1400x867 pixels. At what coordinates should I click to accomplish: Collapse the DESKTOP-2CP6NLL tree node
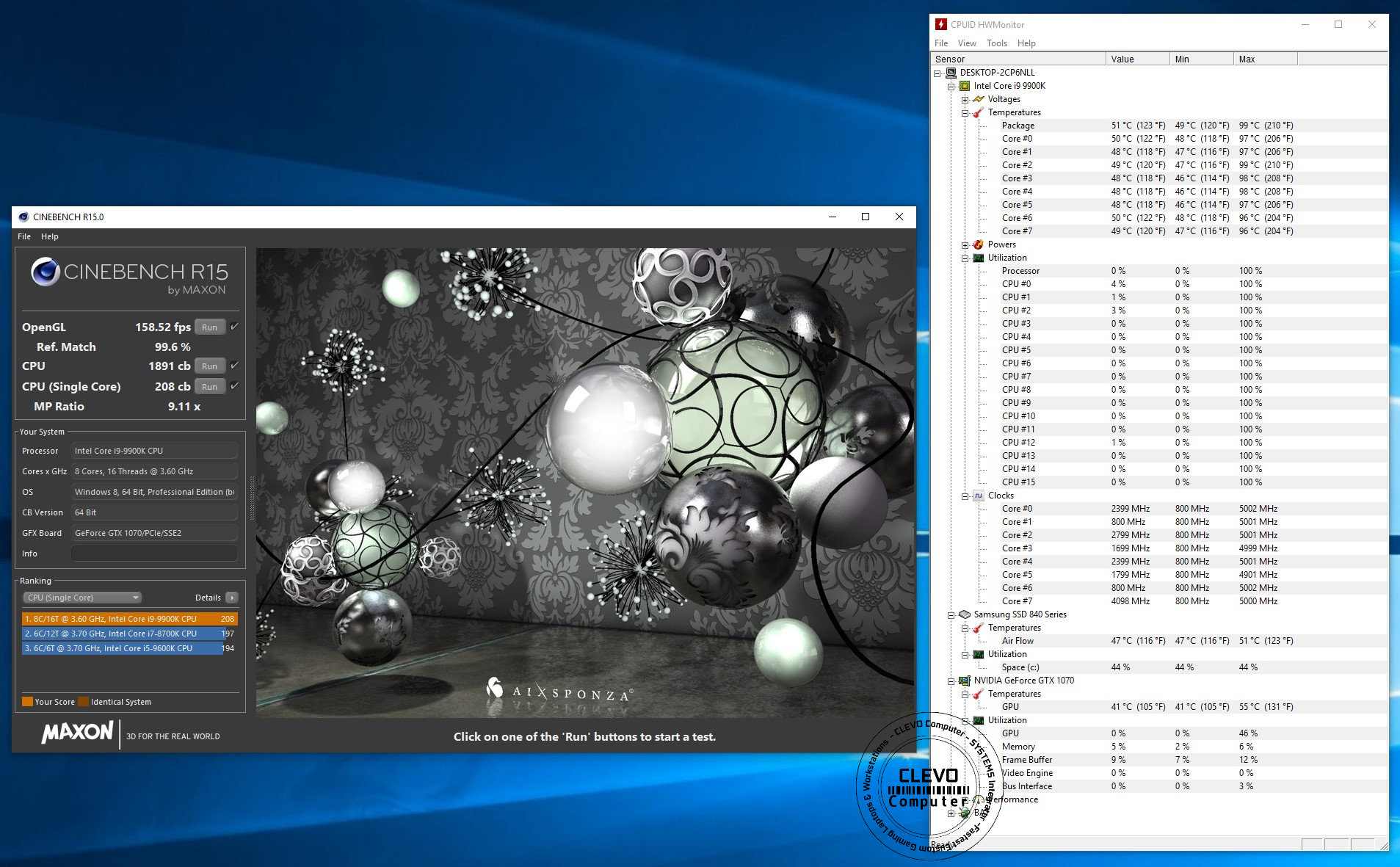(x=937, y=73)
